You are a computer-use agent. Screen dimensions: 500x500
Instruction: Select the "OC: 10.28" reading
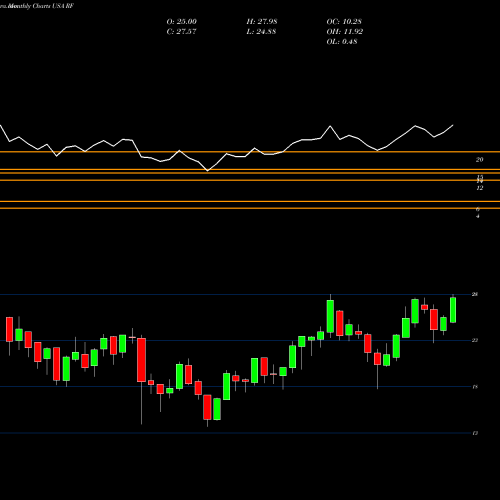(344, 22)
